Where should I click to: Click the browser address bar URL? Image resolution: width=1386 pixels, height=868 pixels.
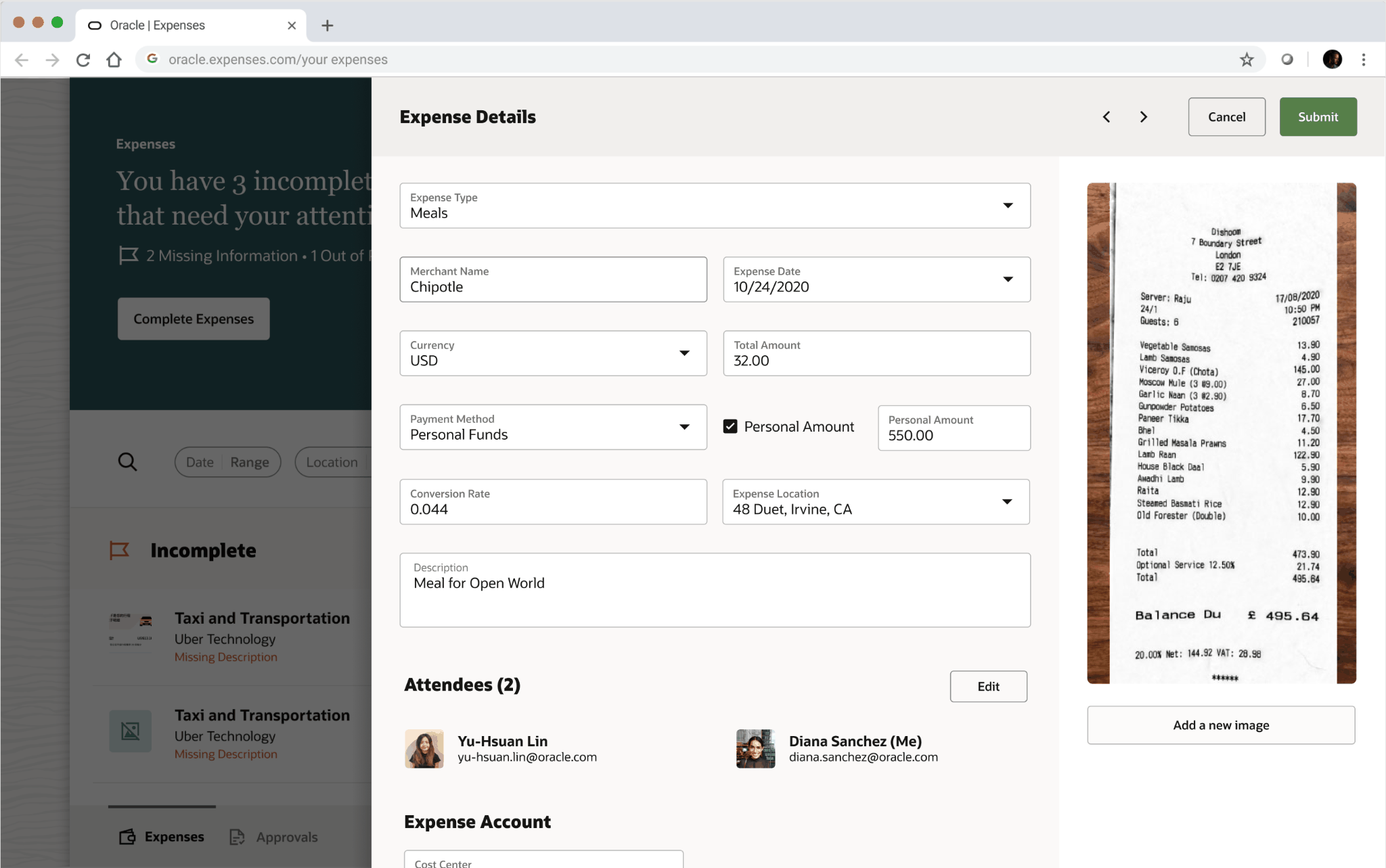(x=278, y=60)
